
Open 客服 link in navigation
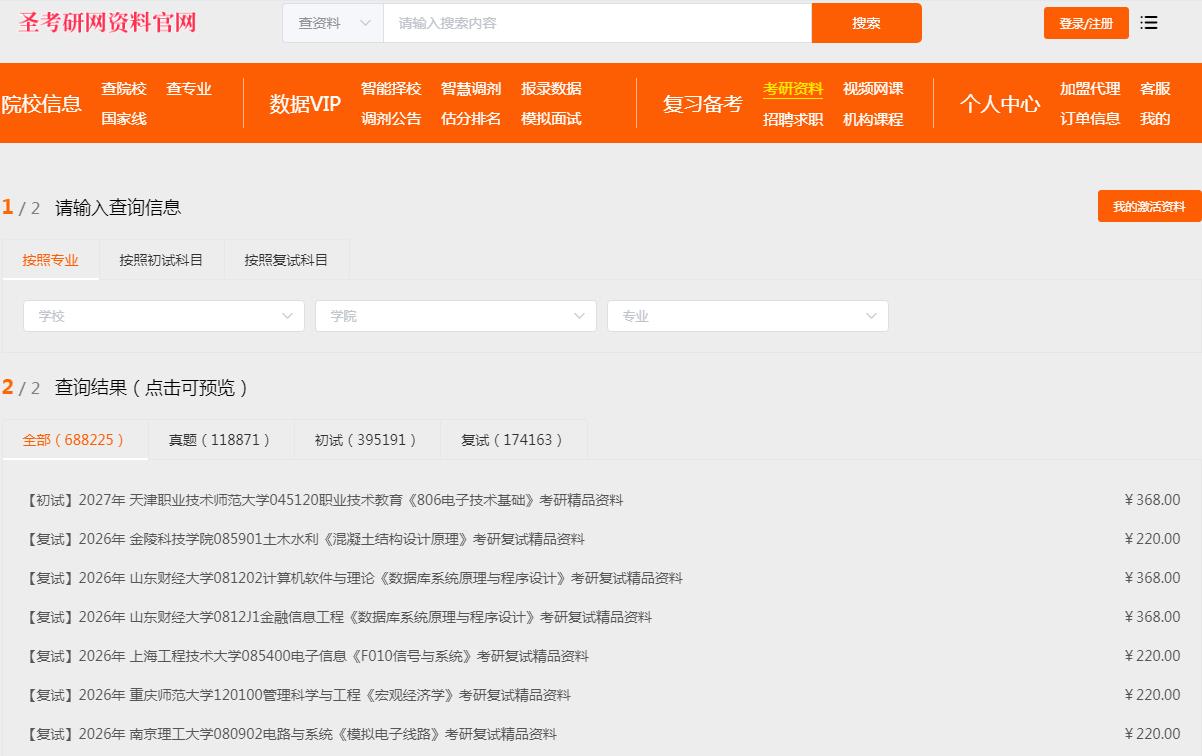(x=1155, y=88)
